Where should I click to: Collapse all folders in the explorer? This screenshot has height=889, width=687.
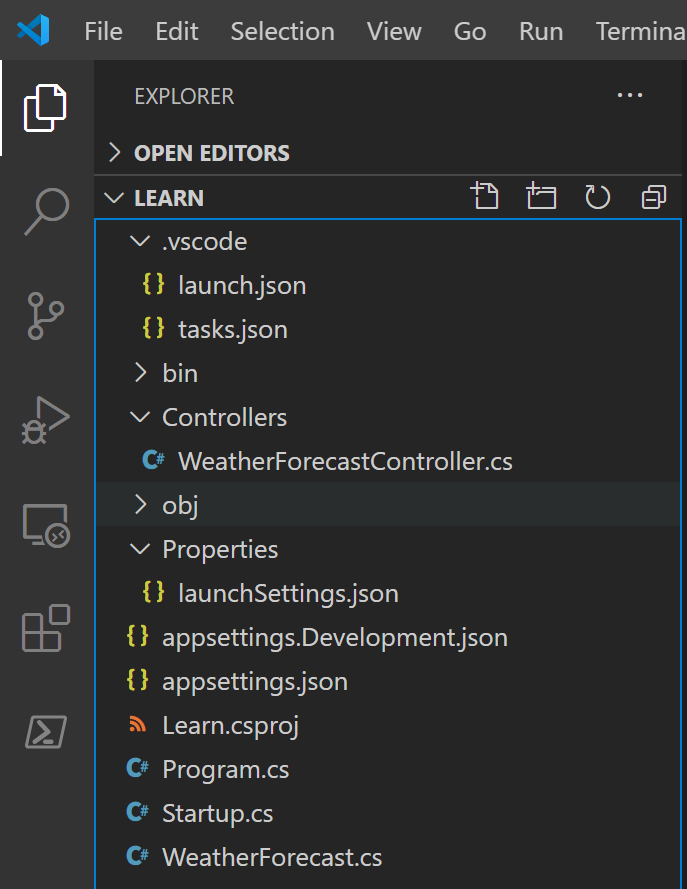(653, 197)
